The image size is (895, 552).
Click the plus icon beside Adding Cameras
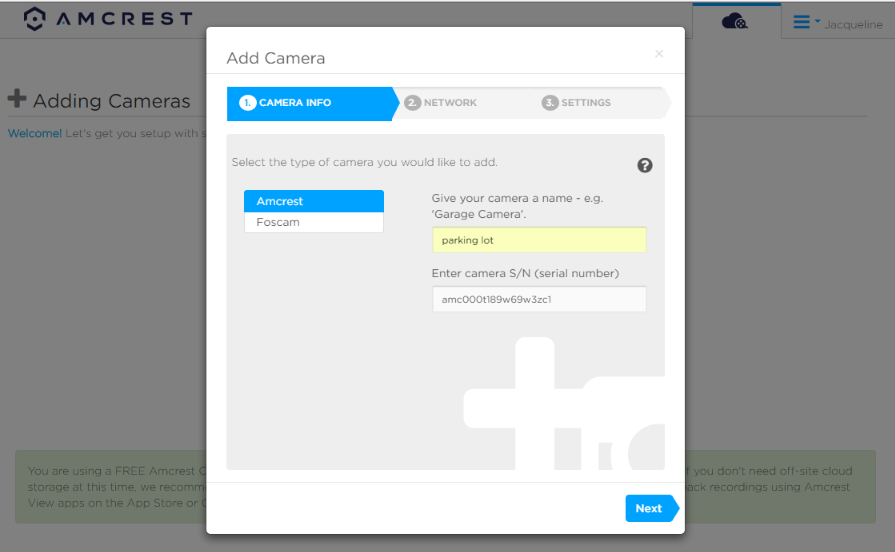pos(17,98)
